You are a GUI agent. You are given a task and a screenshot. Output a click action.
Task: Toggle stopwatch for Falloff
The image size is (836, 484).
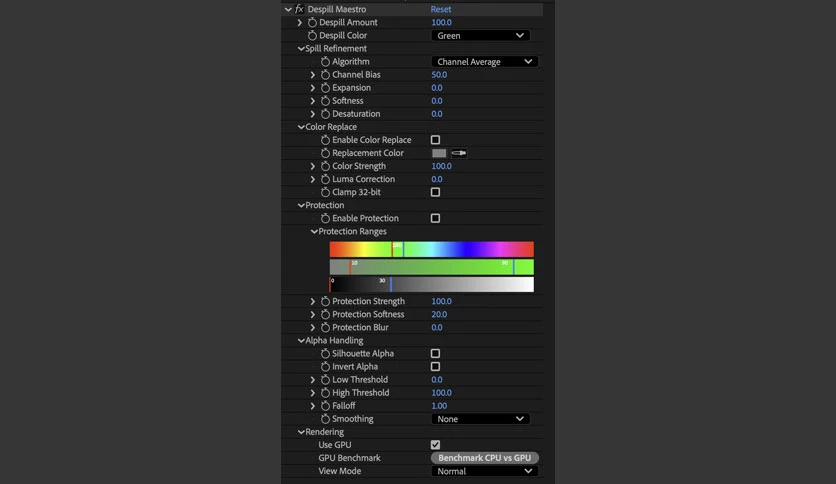325,406
